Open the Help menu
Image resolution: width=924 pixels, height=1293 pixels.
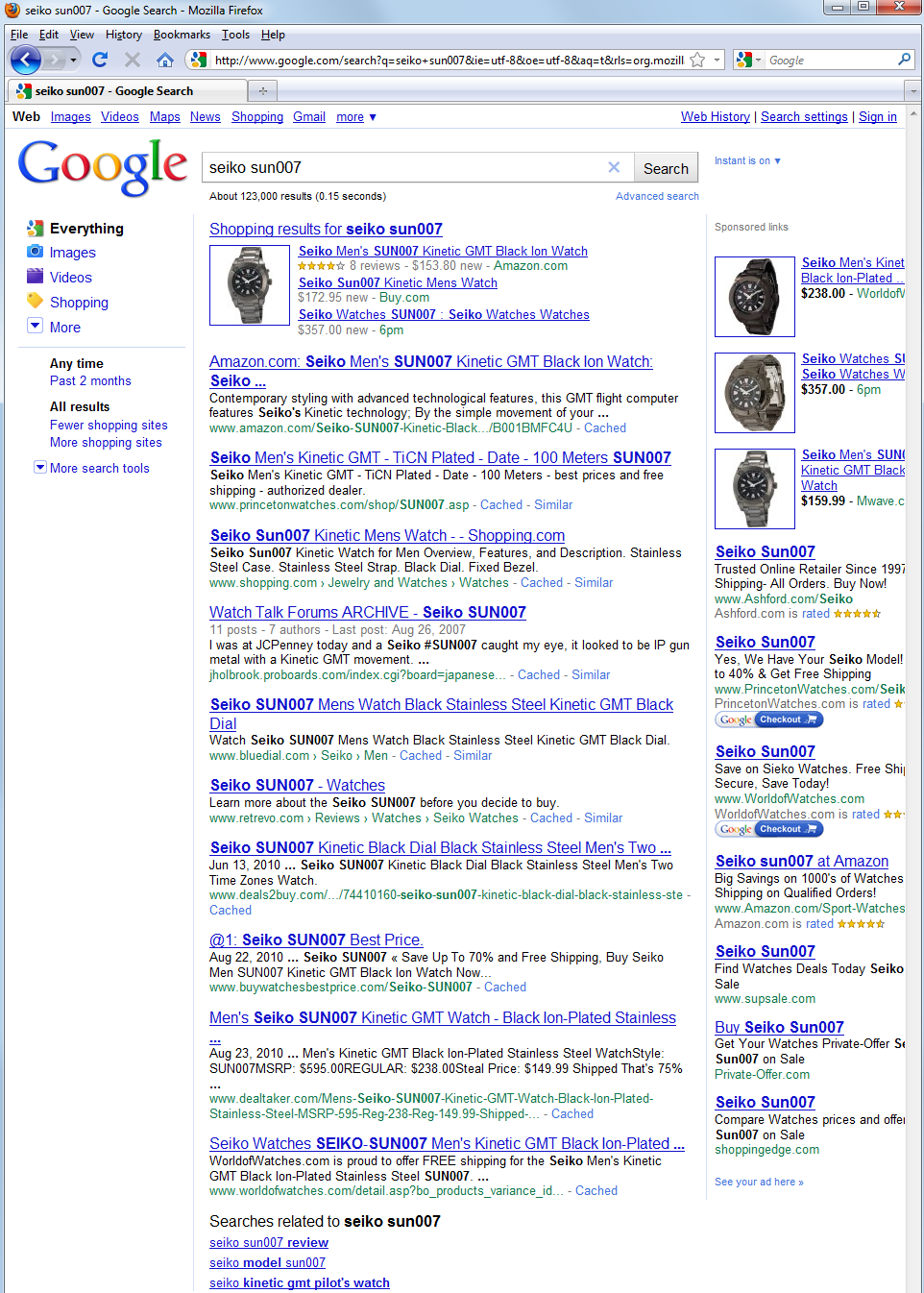(x=273, y=35)
